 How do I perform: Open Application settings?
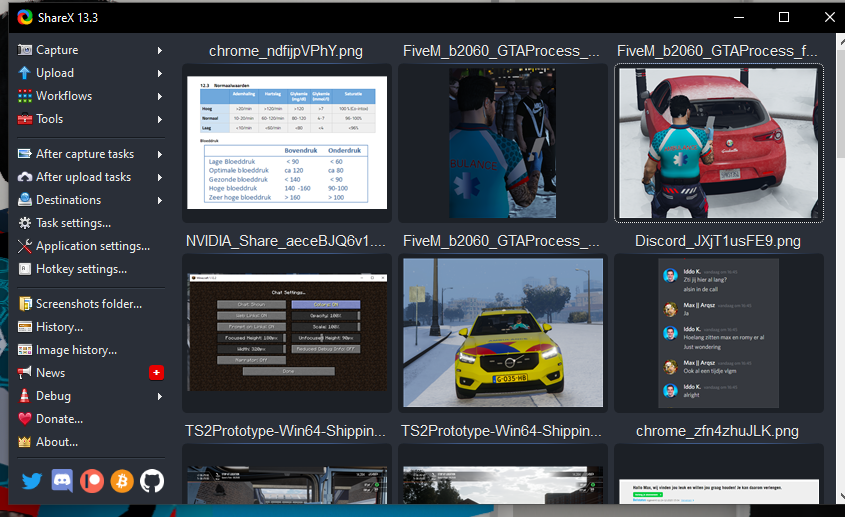(x=93, y=246)
